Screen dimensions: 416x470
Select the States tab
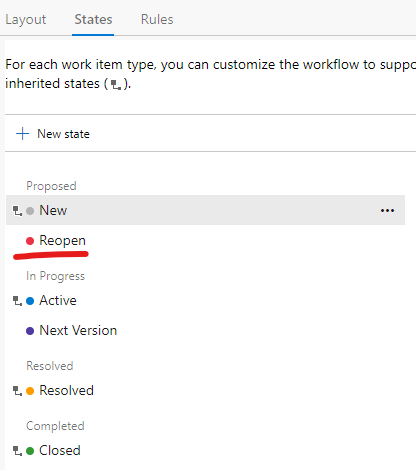[x=93, y=19]
